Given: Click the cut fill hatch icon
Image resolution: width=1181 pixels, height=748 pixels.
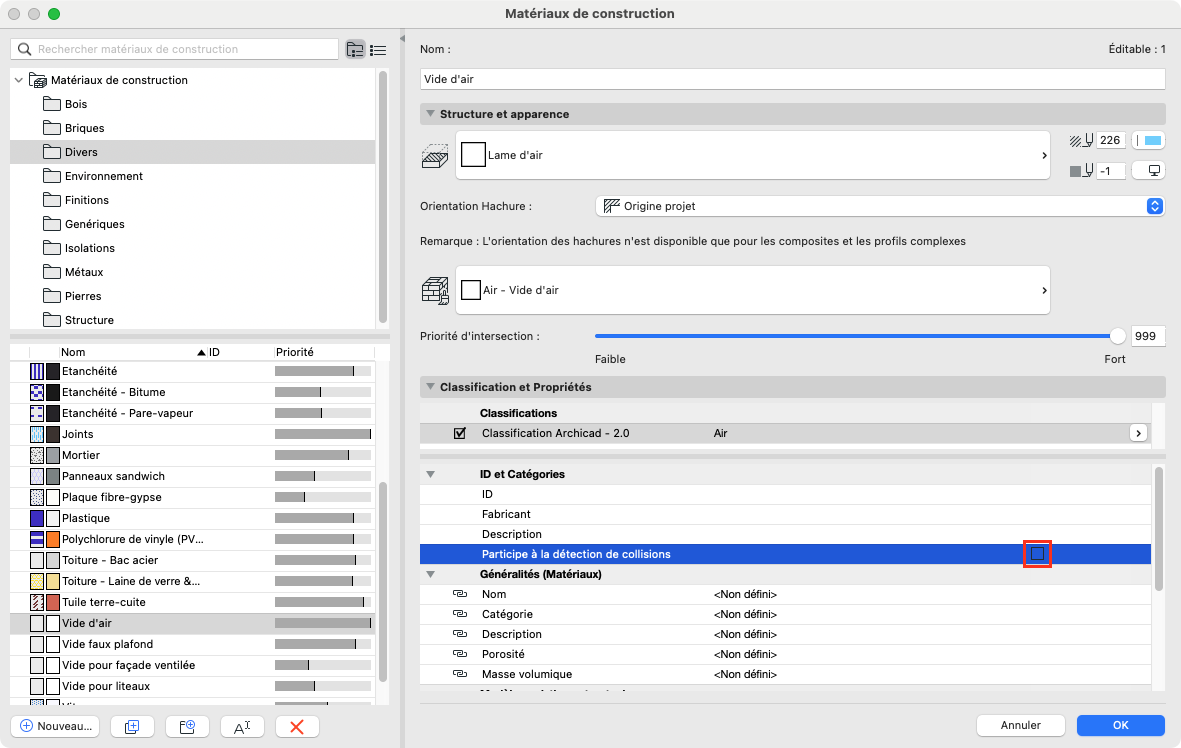Looking at the screenshot, I should click(x=435, y=156).
